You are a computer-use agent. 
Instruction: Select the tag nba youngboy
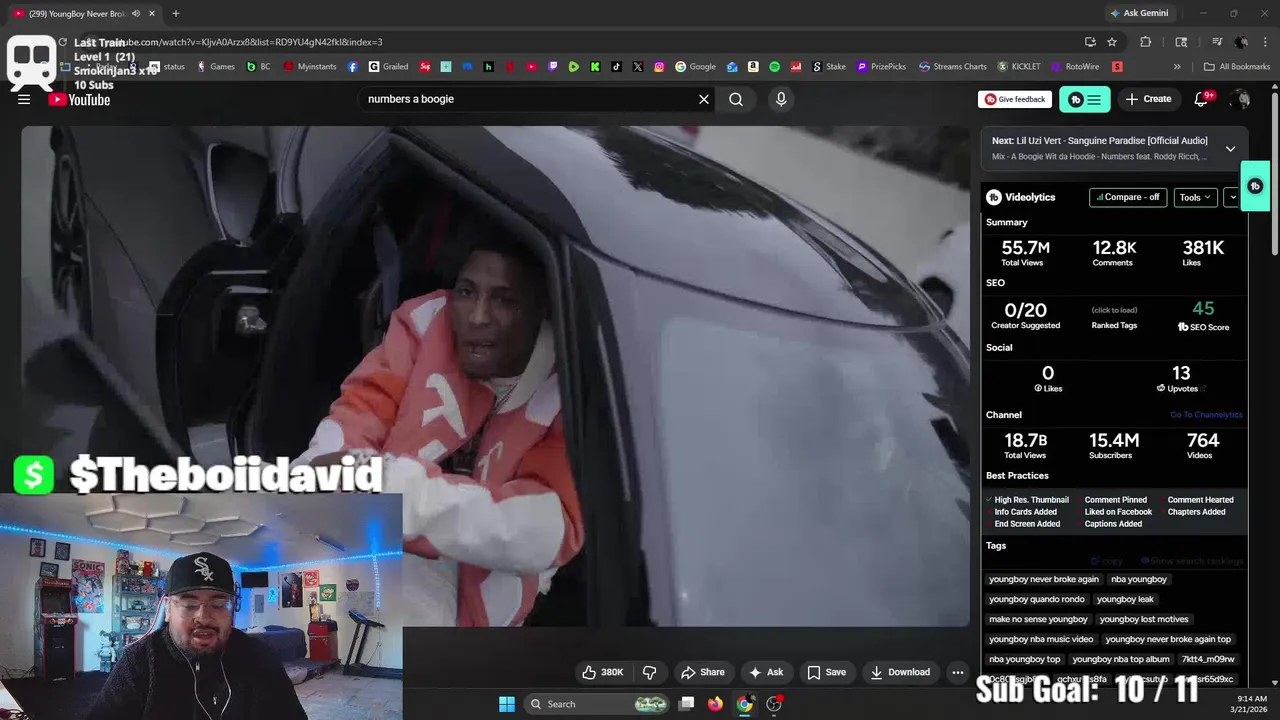(1139, 579)
